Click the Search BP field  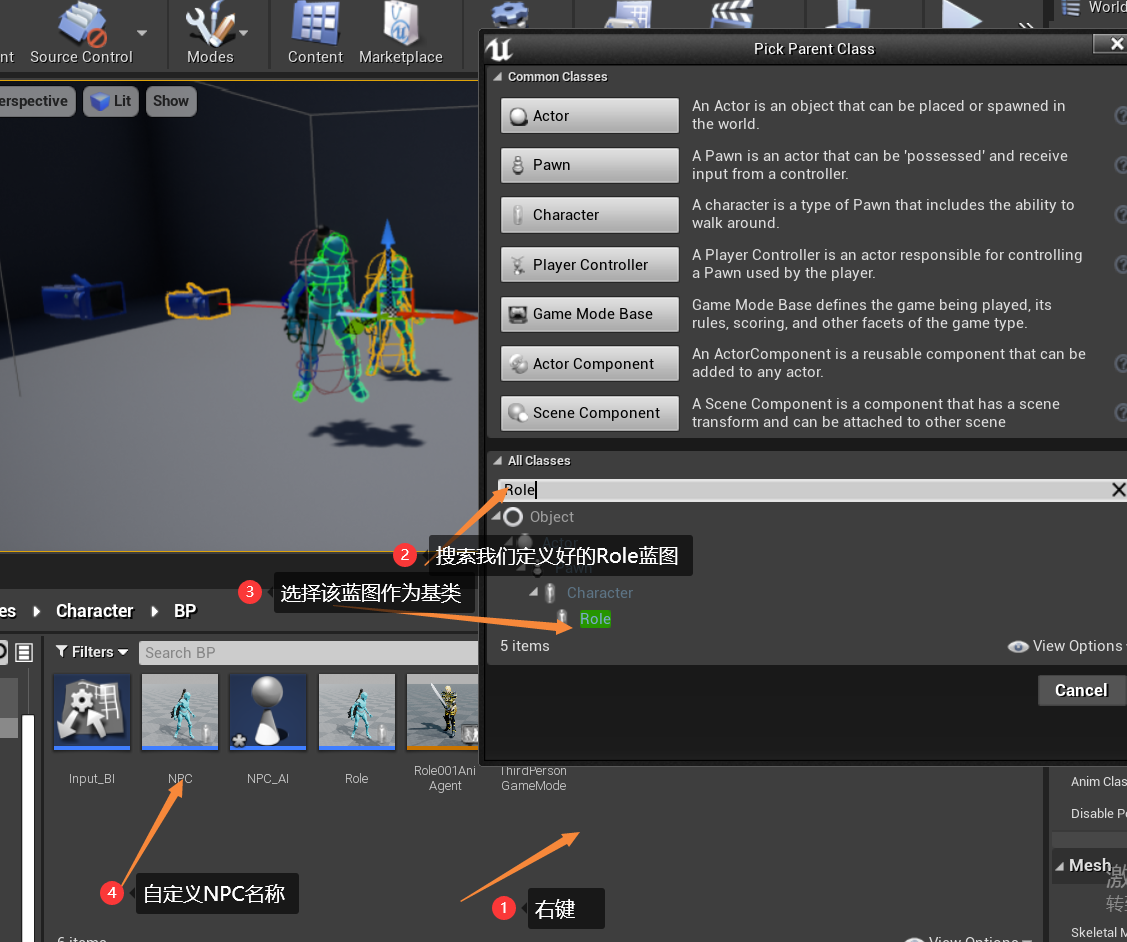pos(308,652)
